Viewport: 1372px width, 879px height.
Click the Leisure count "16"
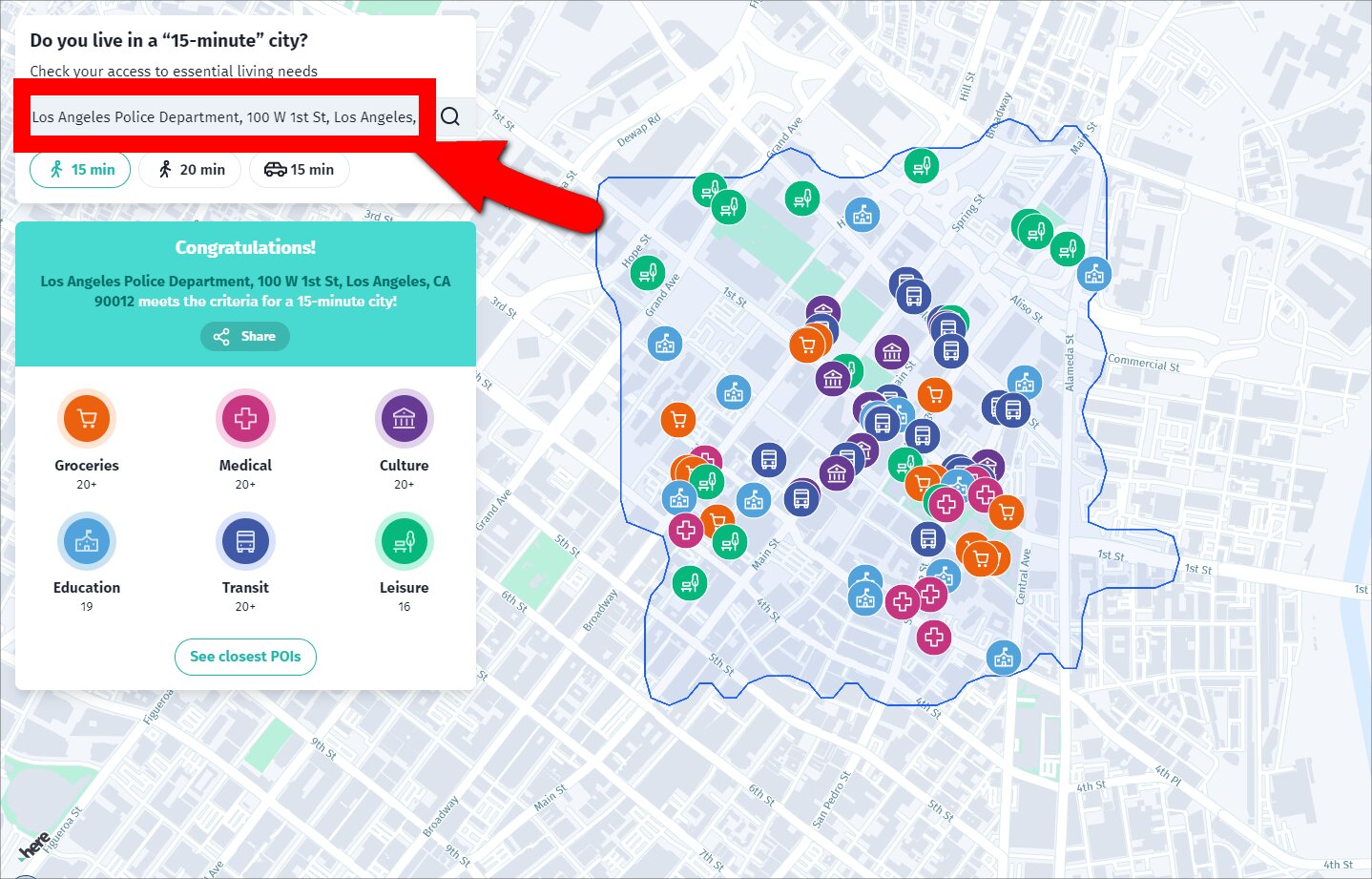click(x=405, y=607)
